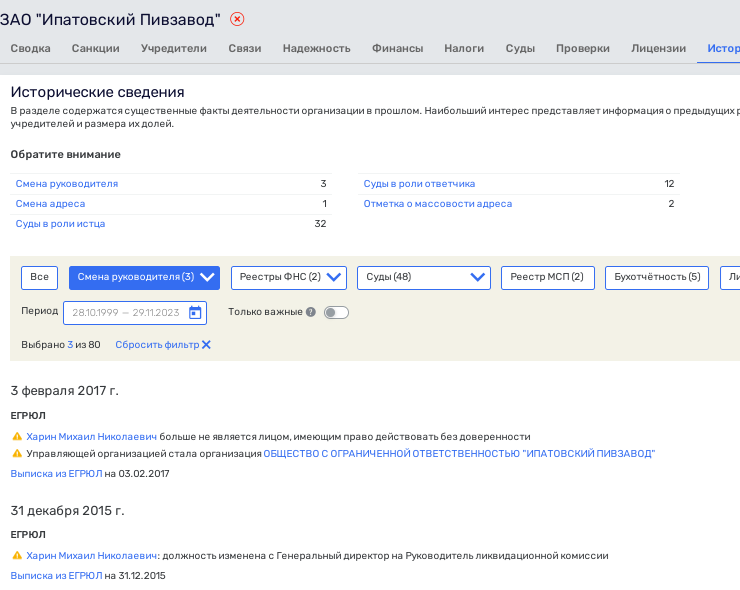
Task: Click the Бухотчётность (5) filter button
Action: click(x=657, y=278)
